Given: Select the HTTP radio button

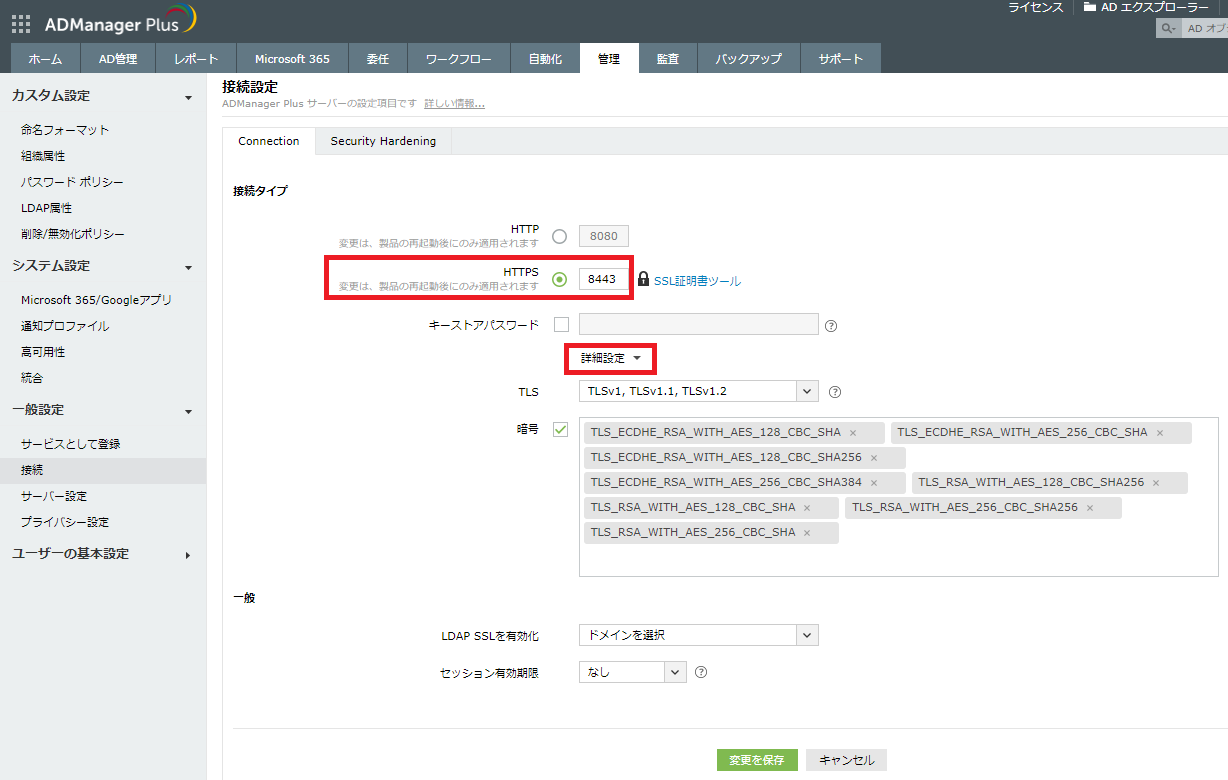Looking at the screenshot, I should coord(559,237).
